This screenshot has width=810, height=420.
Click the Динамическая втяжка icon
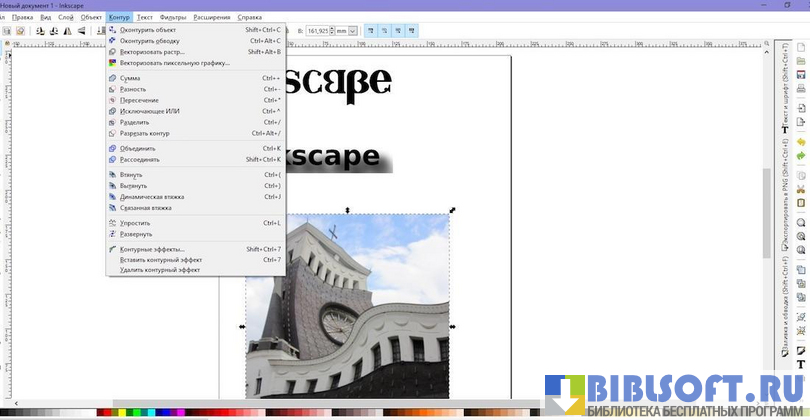click(112, 197)
